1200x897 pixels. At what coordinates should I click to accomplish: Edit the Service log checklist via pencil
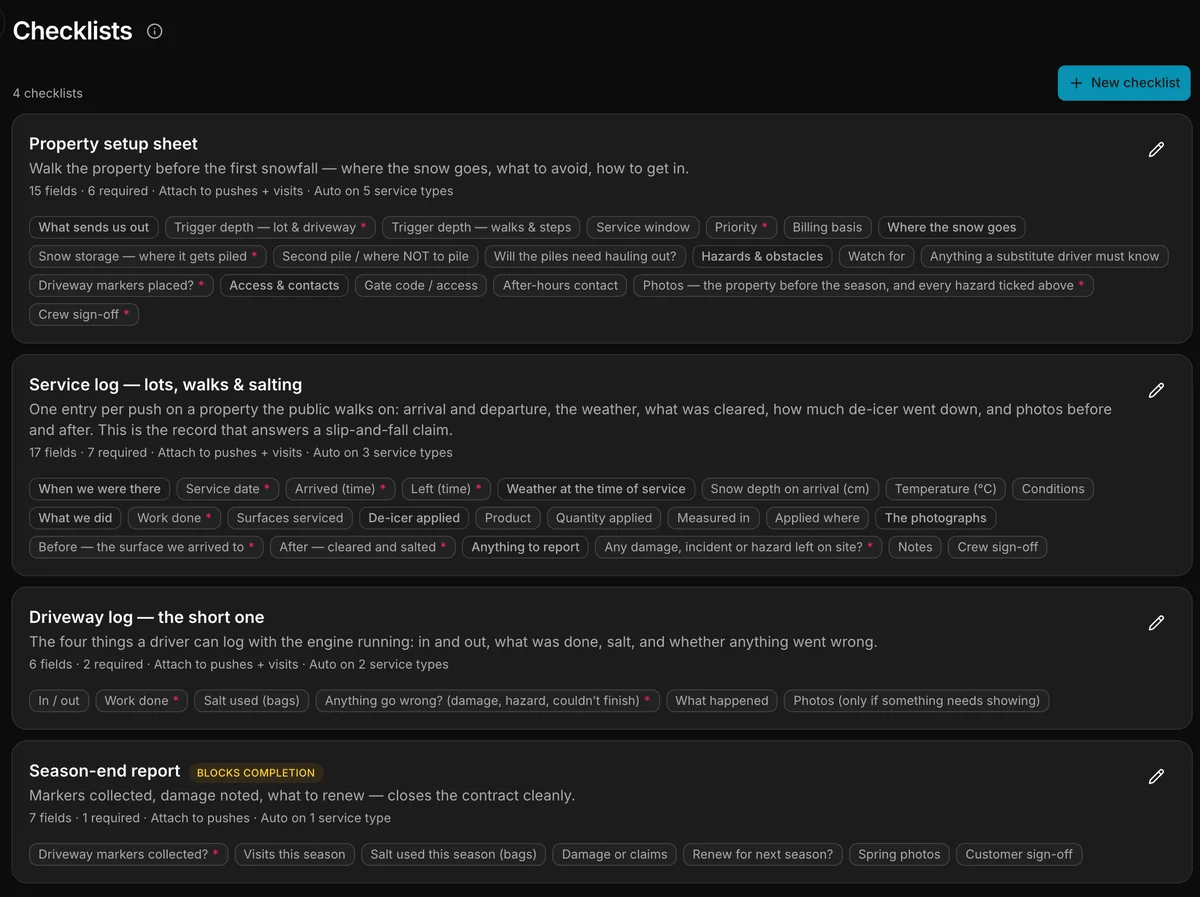click(x=1156, y=391)
